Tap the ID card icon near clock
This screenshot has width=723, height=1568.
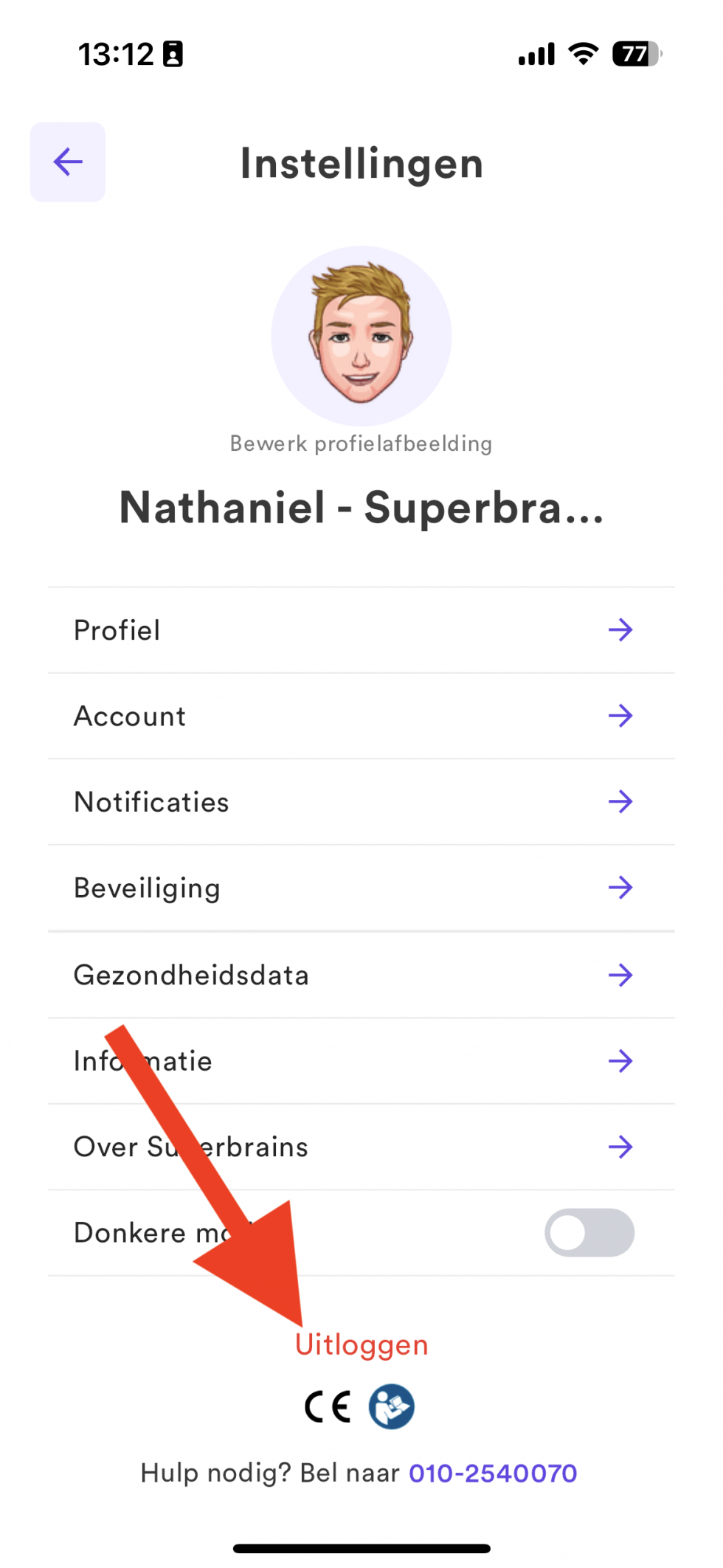173,55
